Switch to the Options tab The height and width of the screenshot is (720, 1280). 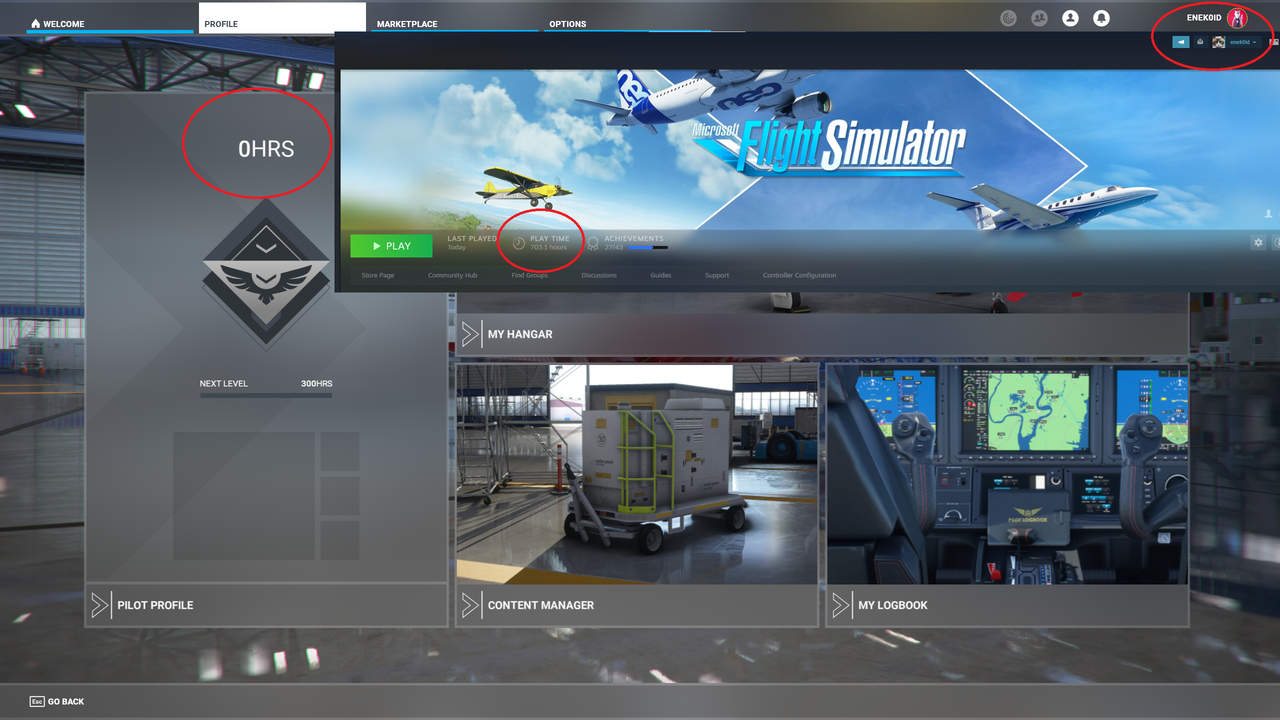(x=567, y=23)
